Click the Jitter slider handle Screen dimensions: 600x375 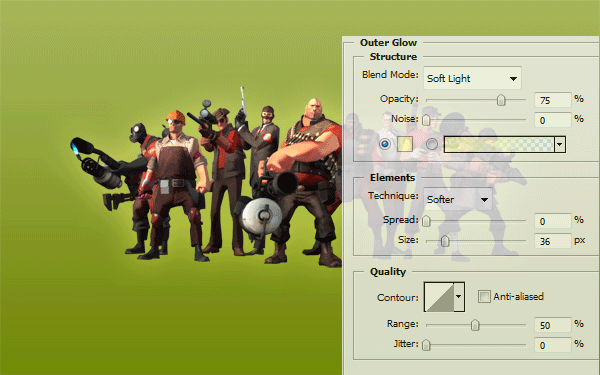point(426,345)
